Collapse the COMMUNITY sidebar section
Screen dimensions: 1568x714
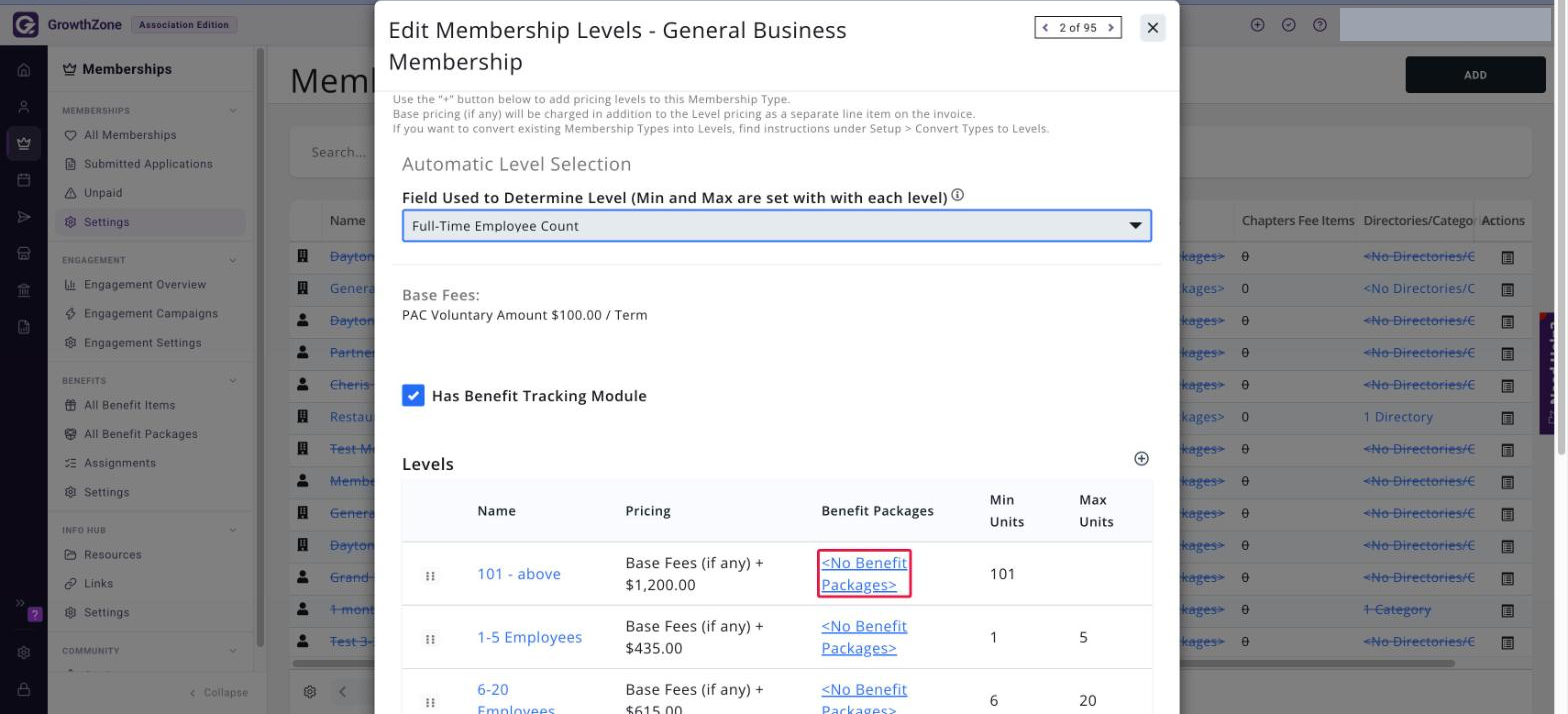click(233, 651)
